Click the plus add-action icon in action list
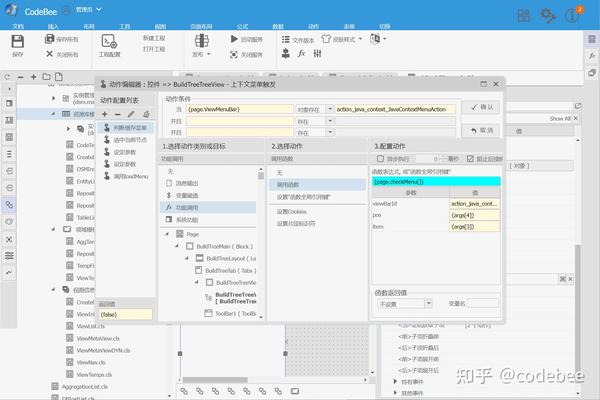This screenshot has width=600, height=400. click(104, 114)
